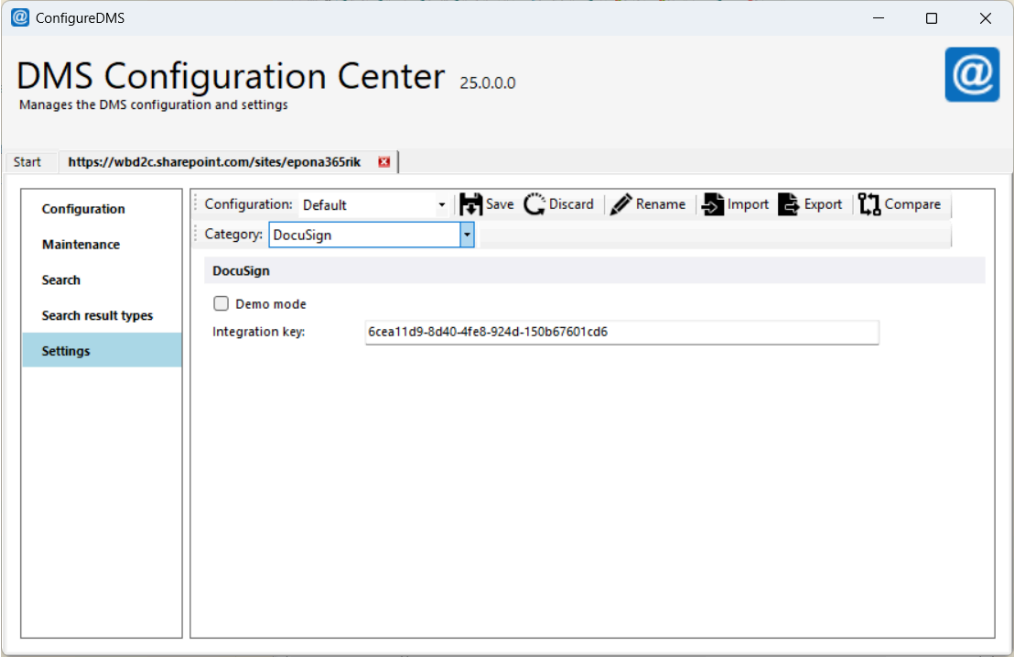The image size is (1014, 658).
Task: Click the version number 25.0.0.0
Action: (488, 83)
